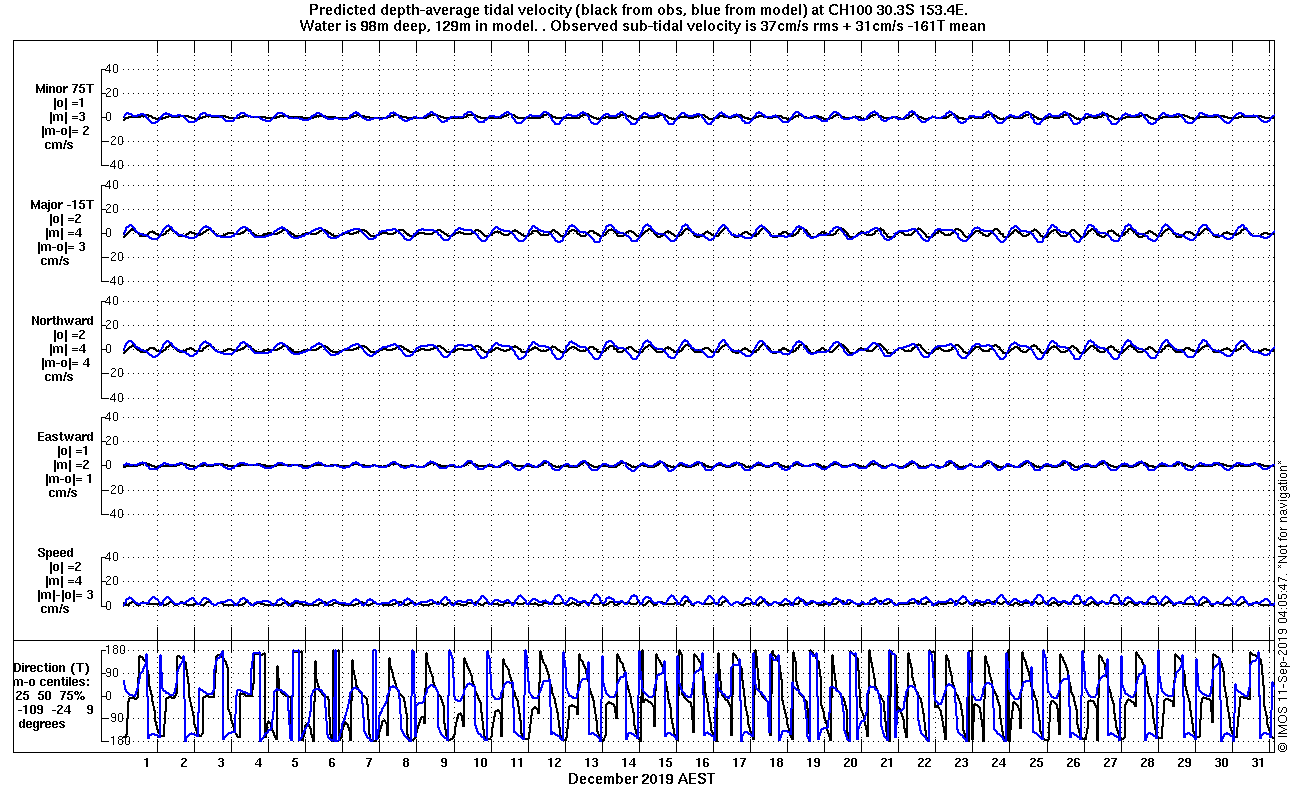Click the '|m-o|= 2' value under Minor 75T
Screen dimensions: 1300x800
tap(65, 131)
